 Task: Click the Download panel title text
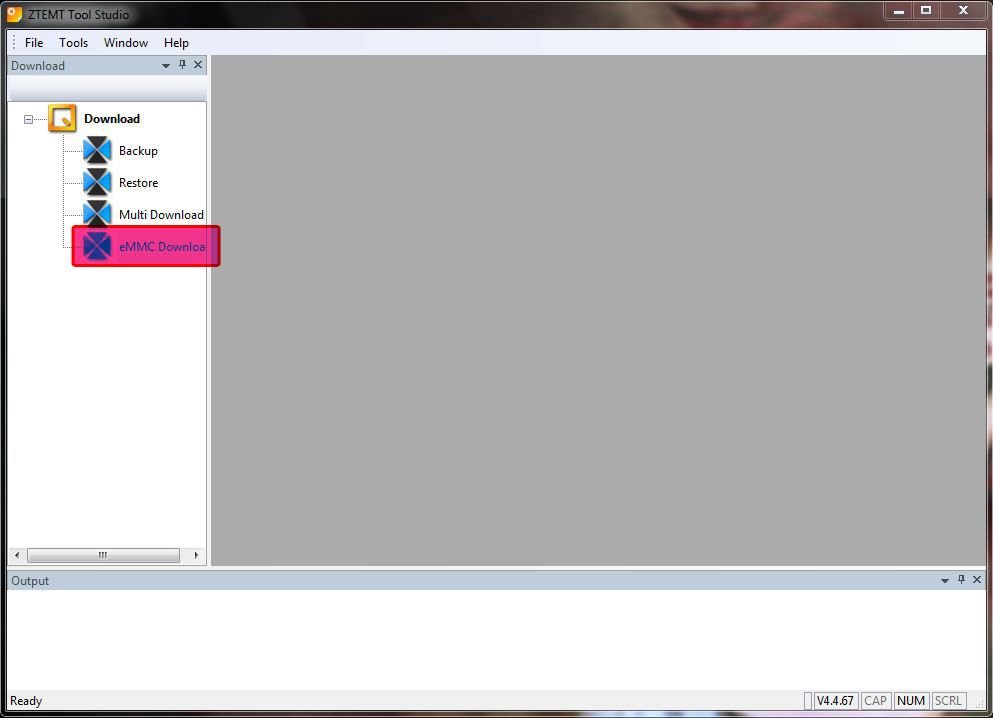point(38,66)
